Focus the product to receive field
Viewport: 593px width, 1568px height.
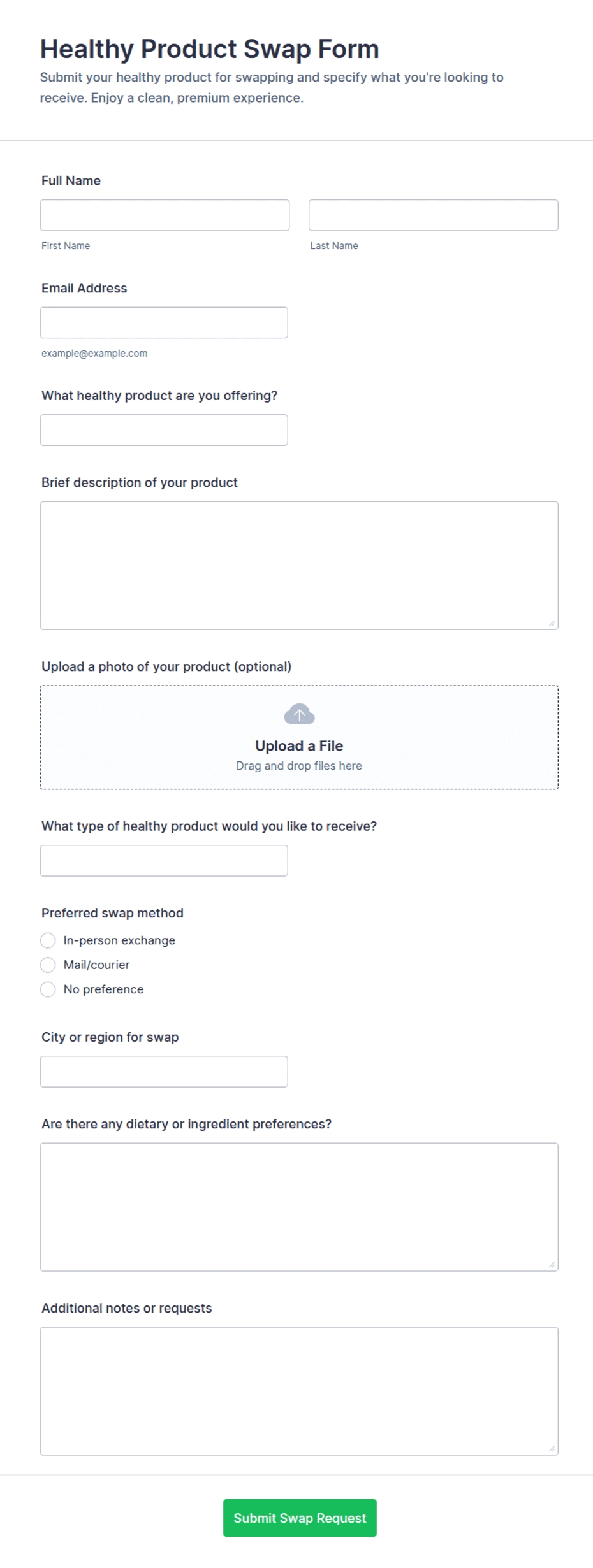pyautogui.click(x=164, y=861)
